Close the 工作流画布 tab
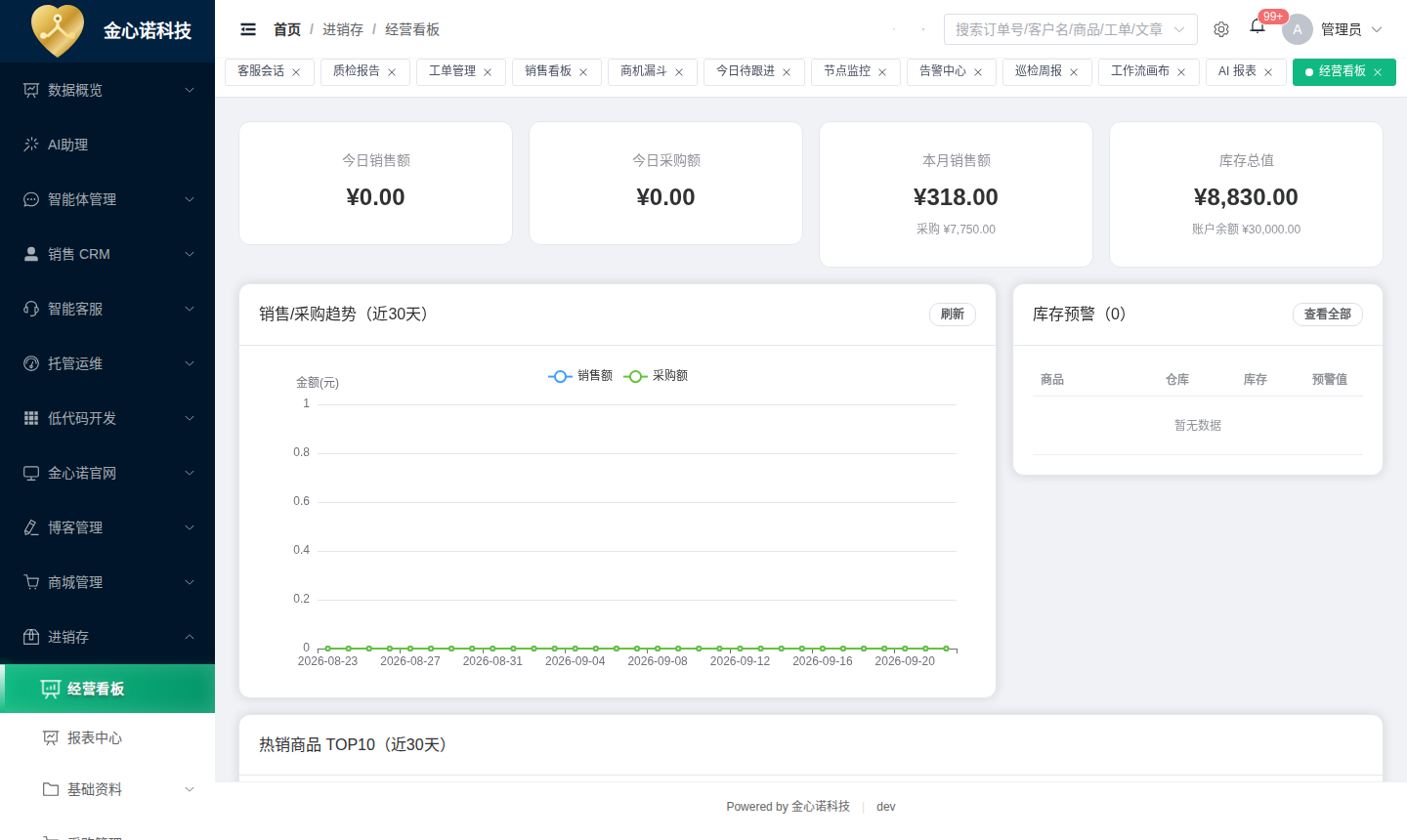 [x=1181, y=72]
